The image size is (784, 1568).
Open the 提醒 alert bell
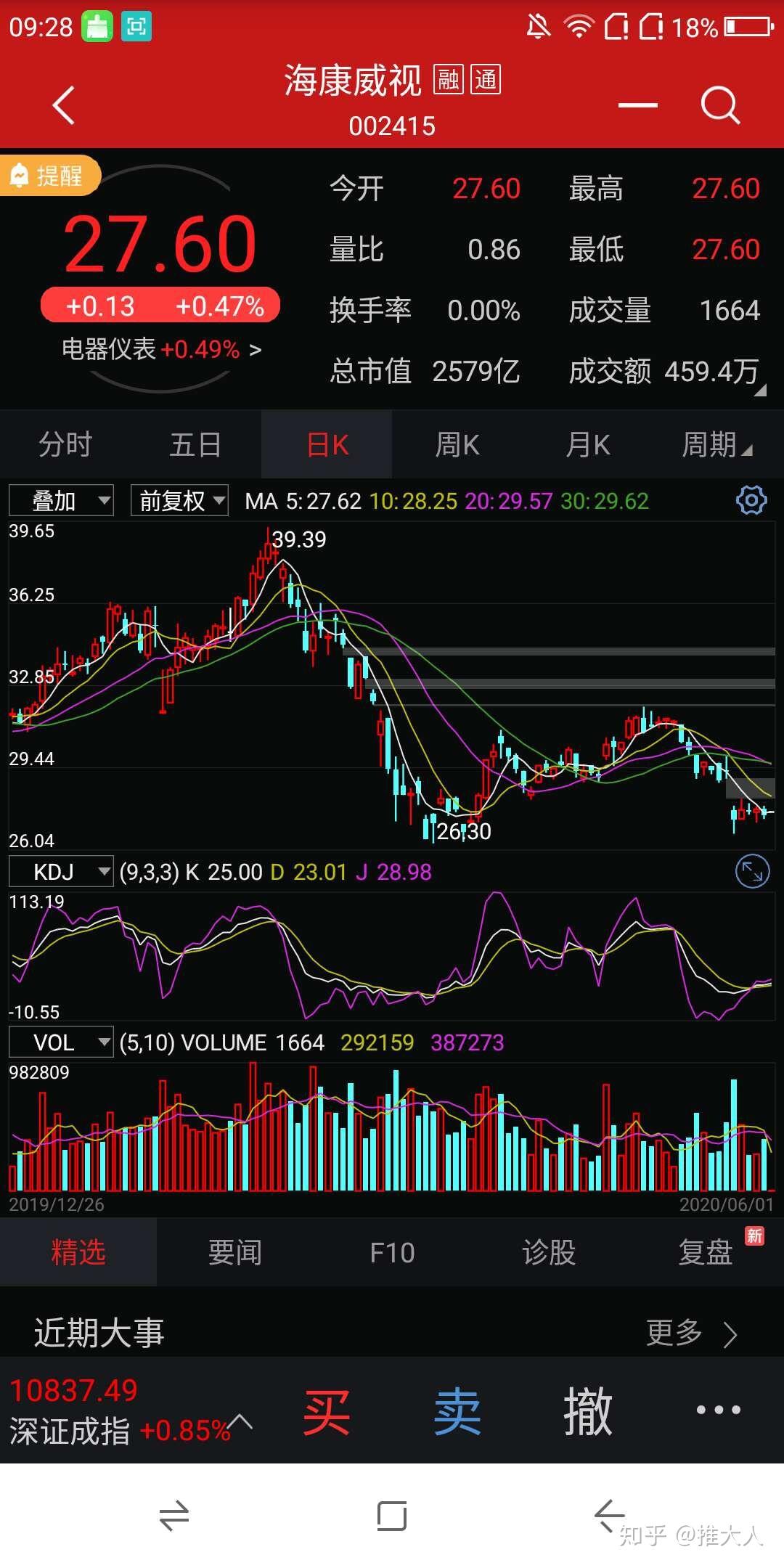tap(49, 176)
